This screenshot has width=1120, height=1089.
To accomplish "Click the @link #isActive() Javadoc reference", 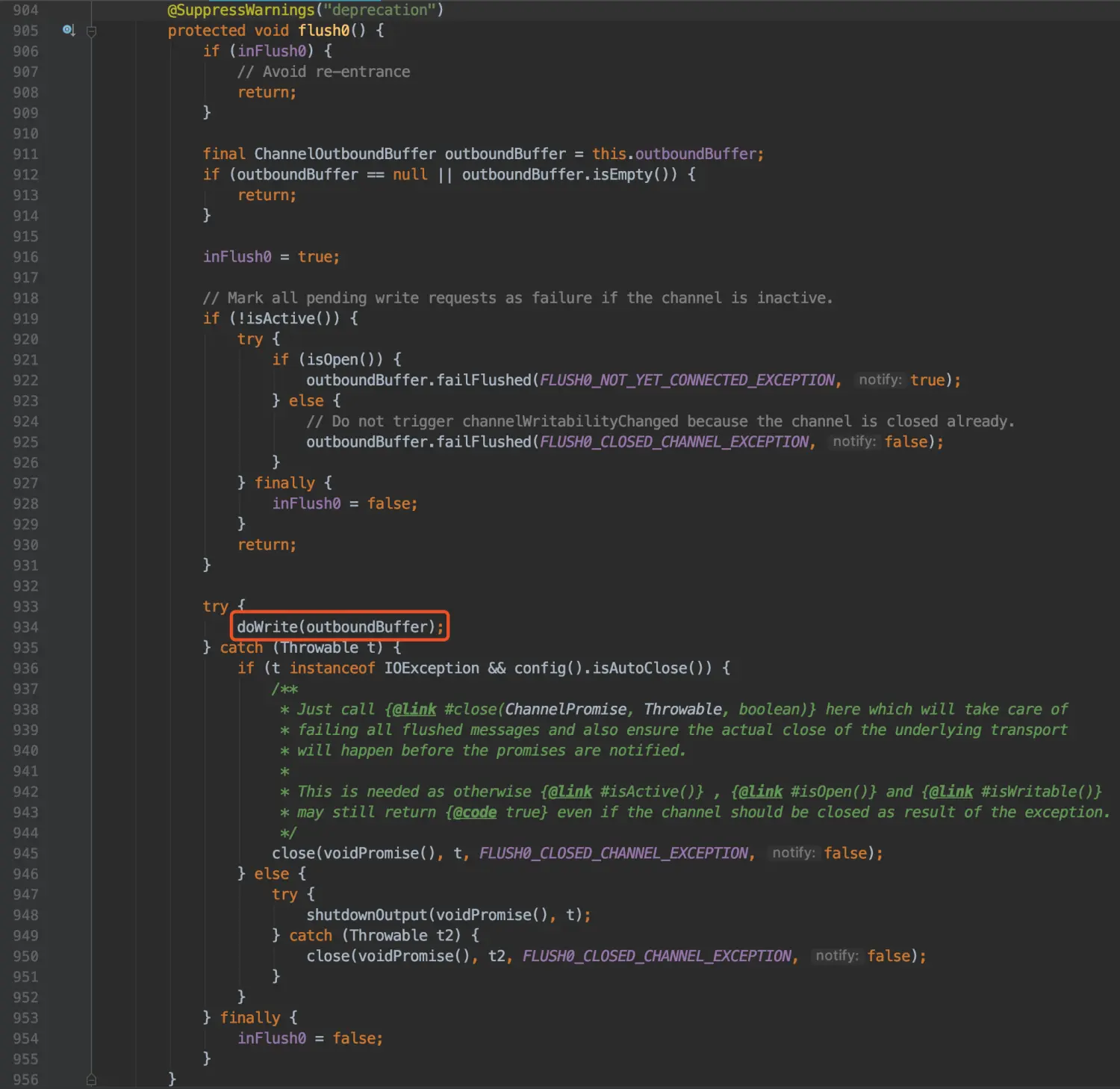I will (x=623, y=792).
